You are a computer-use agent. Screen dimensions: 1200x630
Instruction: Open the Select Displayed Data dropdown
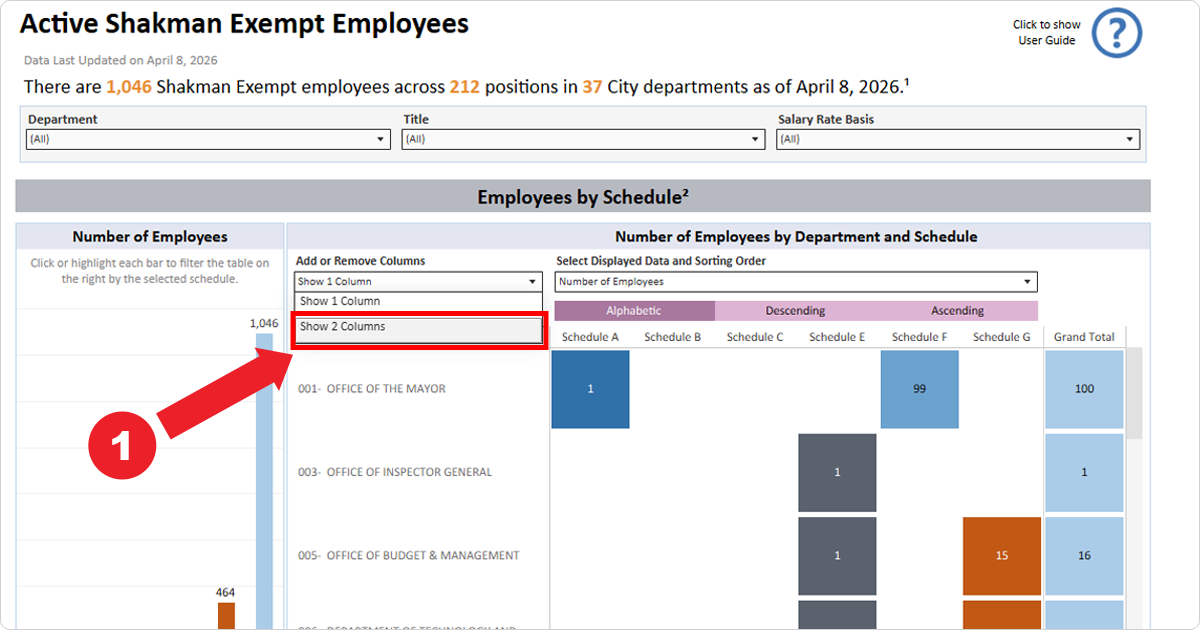[x=797, y=282]
